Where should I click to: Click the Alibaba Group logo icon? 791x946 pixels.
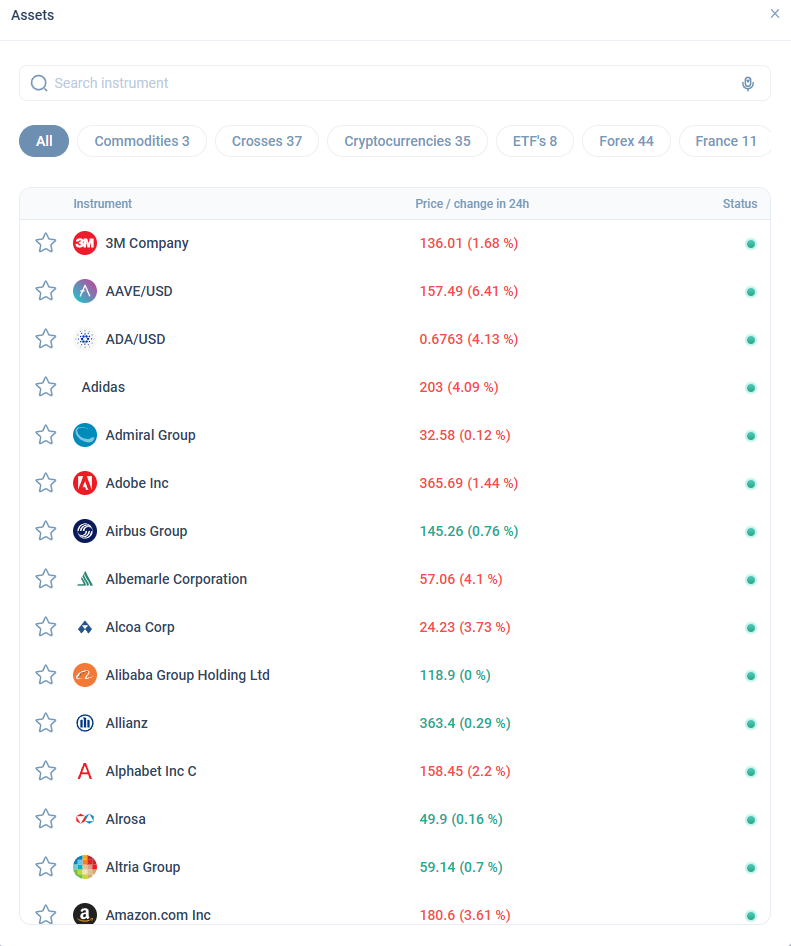(85, 675)
